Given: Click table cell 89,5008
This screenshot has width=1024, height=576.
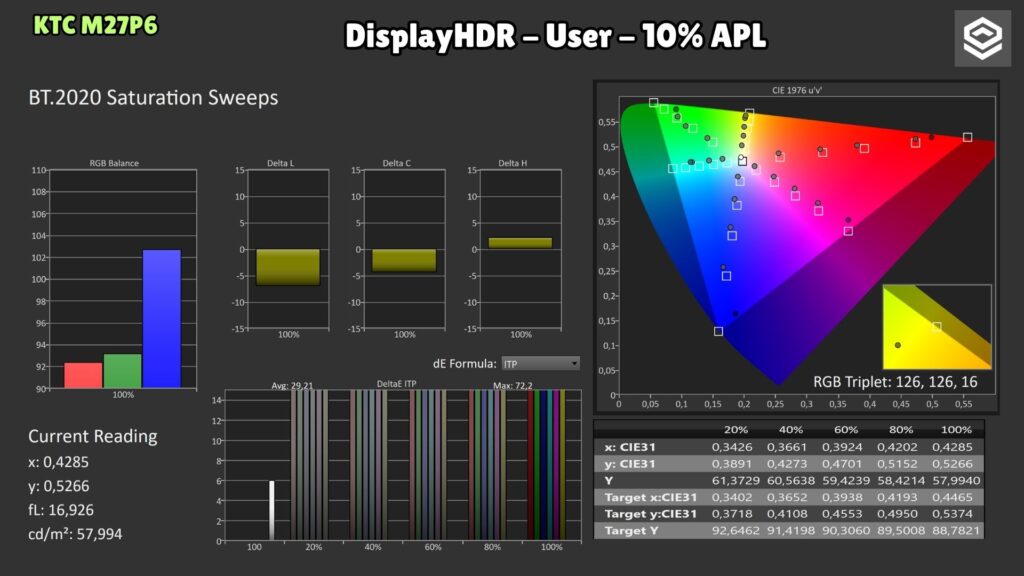Looking at the screenshot, I should coord(901,530).
